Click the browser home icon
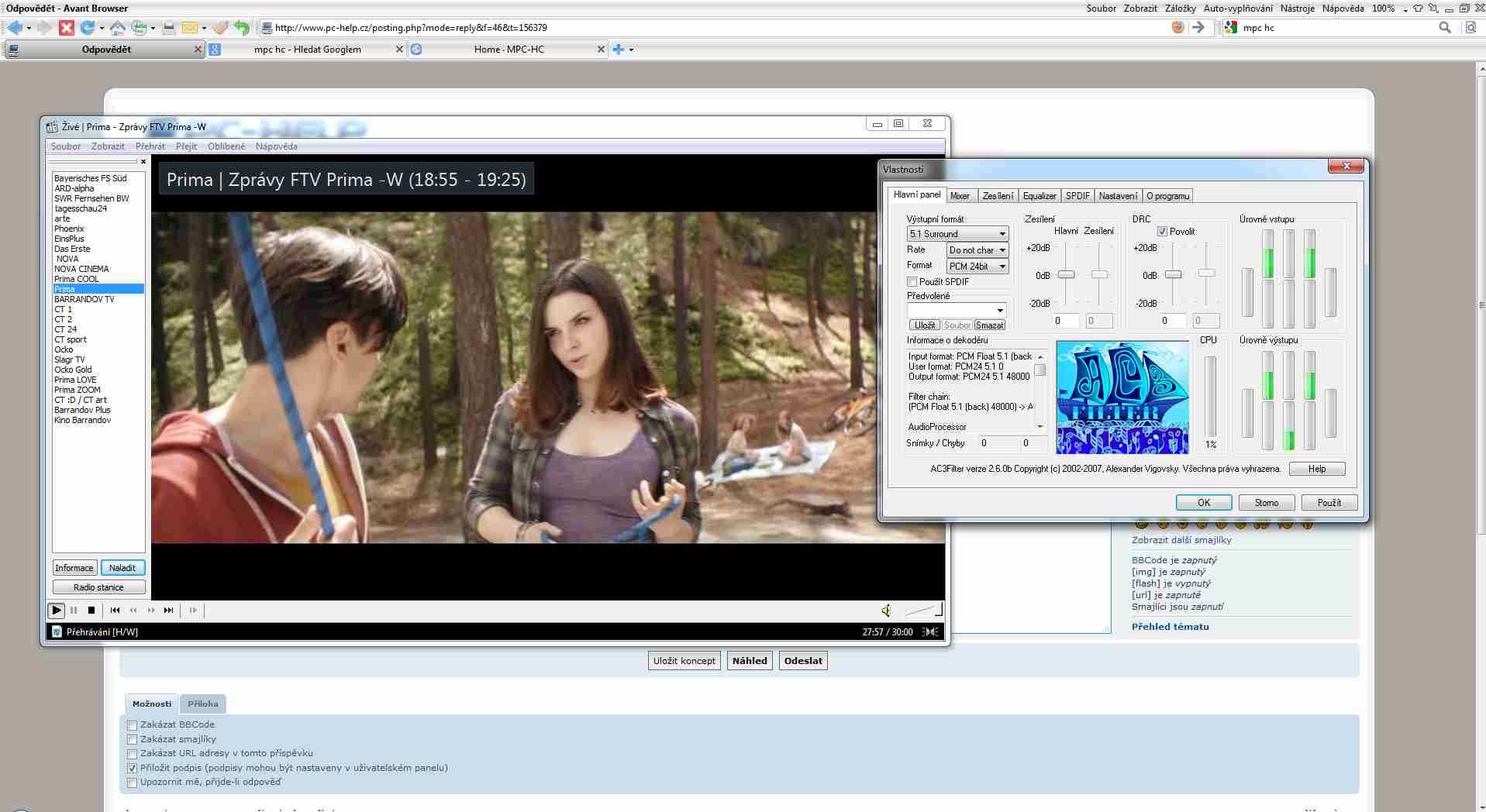Image resolution: width=1486 pixels, height=812 pixels. tap(117, 28)
